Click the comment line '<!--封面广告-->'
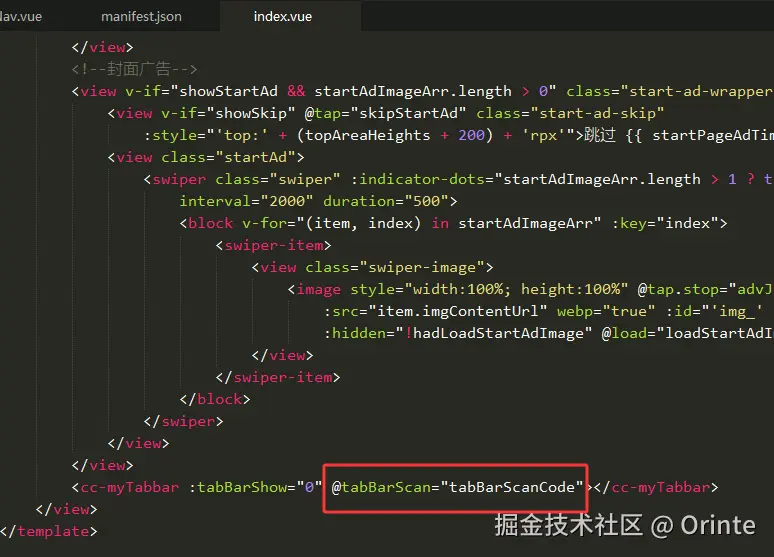The height and width of the screenshot is (557, 774). pyautogui.click(x=134, y=69)
